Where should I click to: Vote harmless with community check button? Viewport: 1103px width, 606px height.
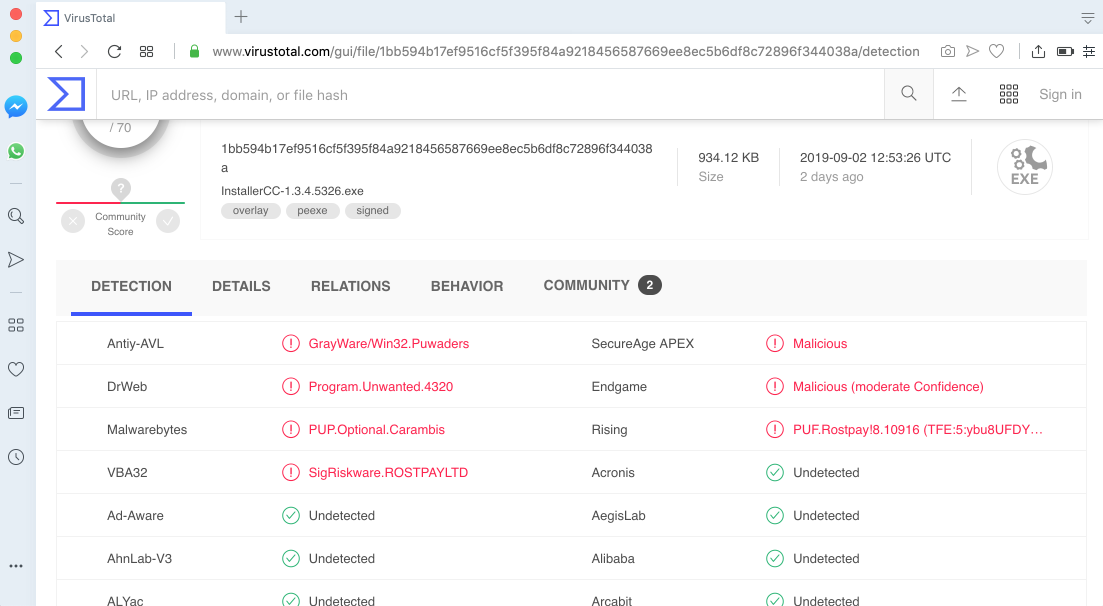(168, 221)
